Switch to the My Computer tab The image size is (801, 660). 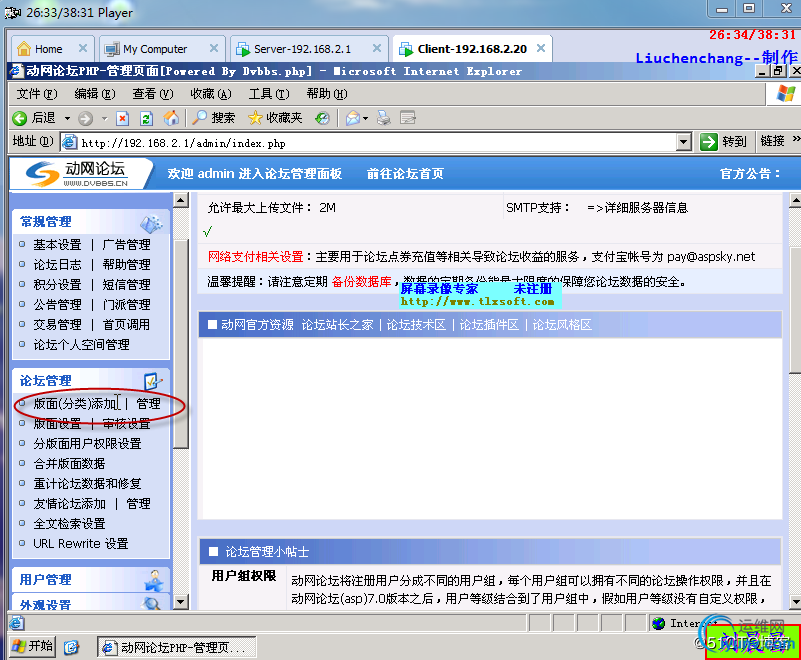click(x=155, y=49)
